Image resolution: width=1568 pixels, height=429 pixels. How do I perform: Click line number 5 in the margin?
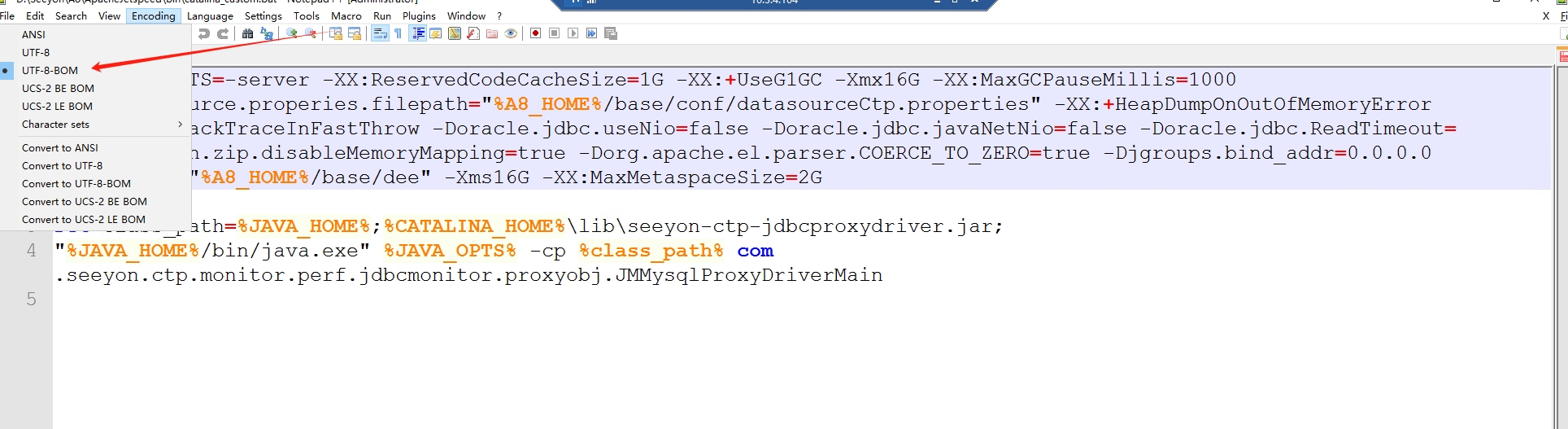[32, 300]
